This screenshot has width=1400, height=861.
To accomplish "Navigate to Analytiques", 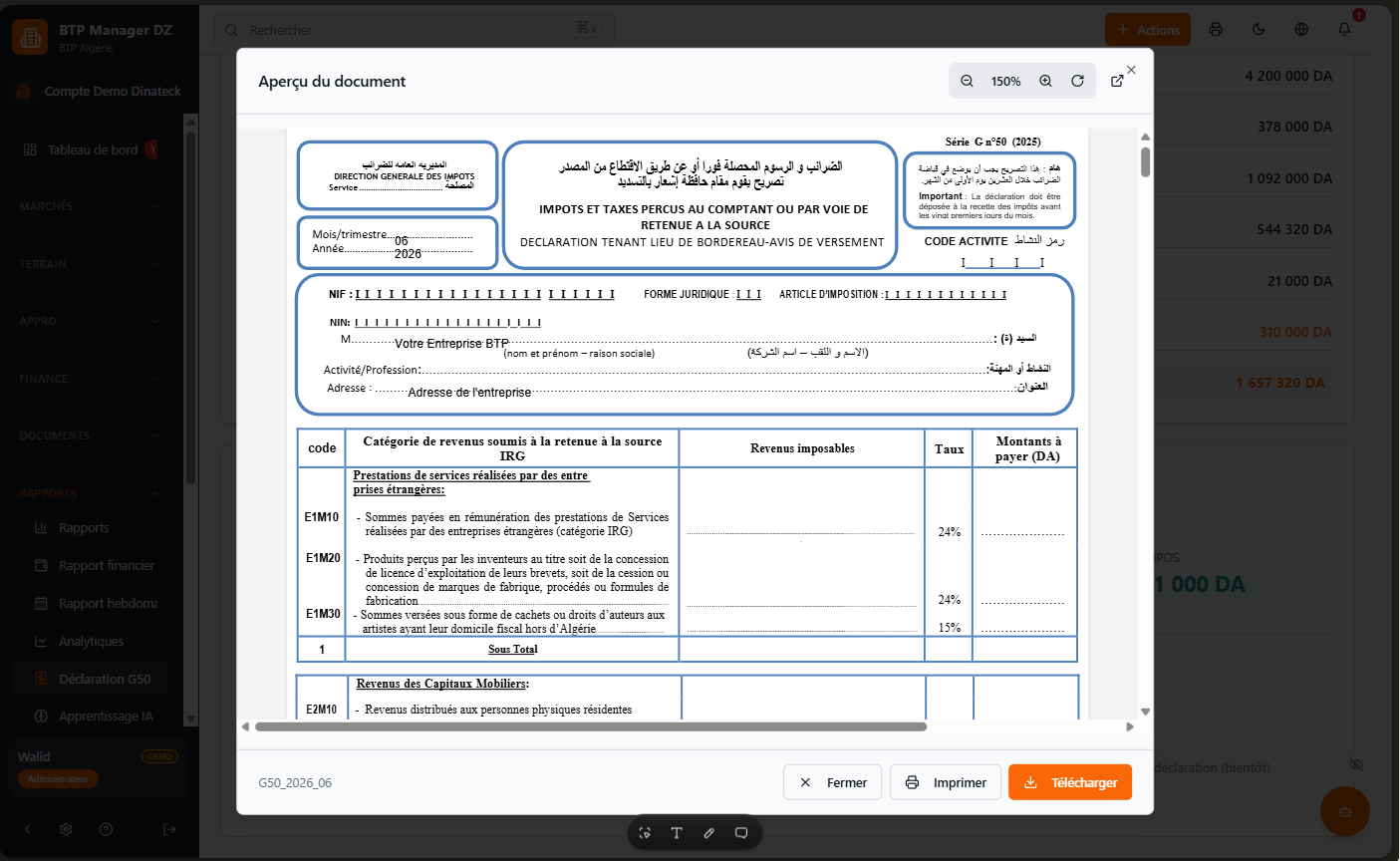I will tap(90, 642).
